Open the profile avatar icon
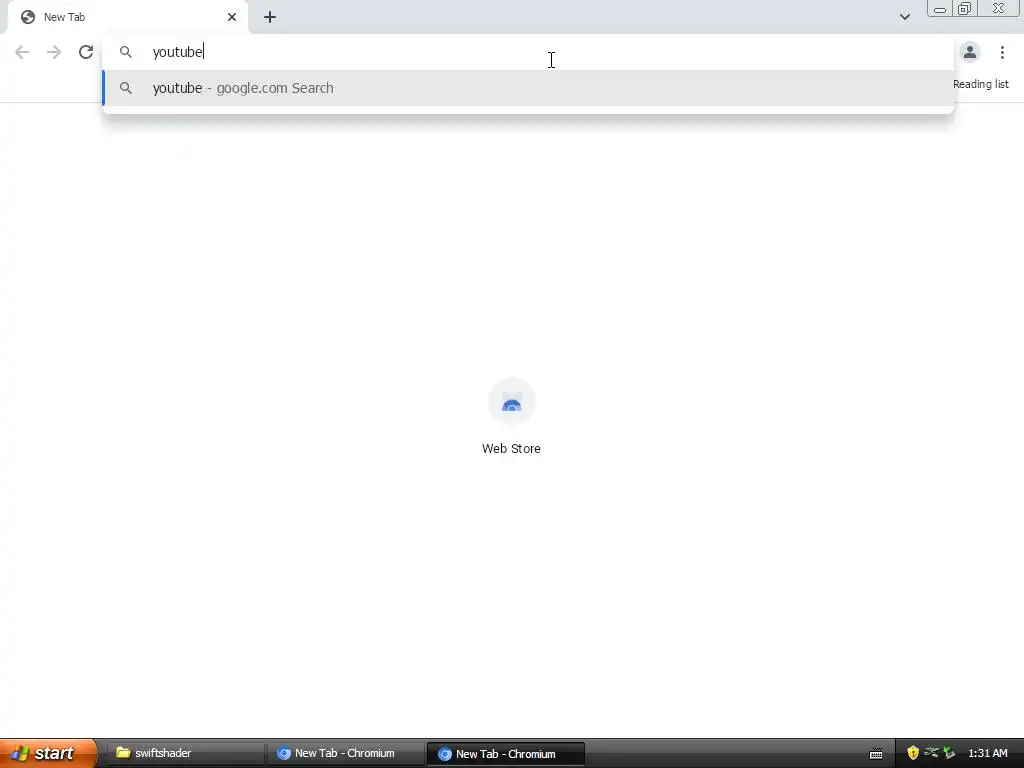Viewport: 1024px width, 768px height. tap(970, 52)
